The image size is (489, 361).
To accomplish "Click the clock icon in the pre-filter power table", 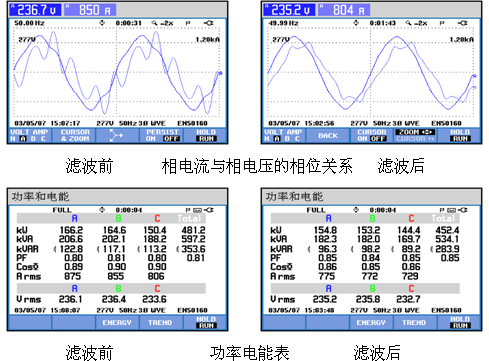I will (102, 210).
